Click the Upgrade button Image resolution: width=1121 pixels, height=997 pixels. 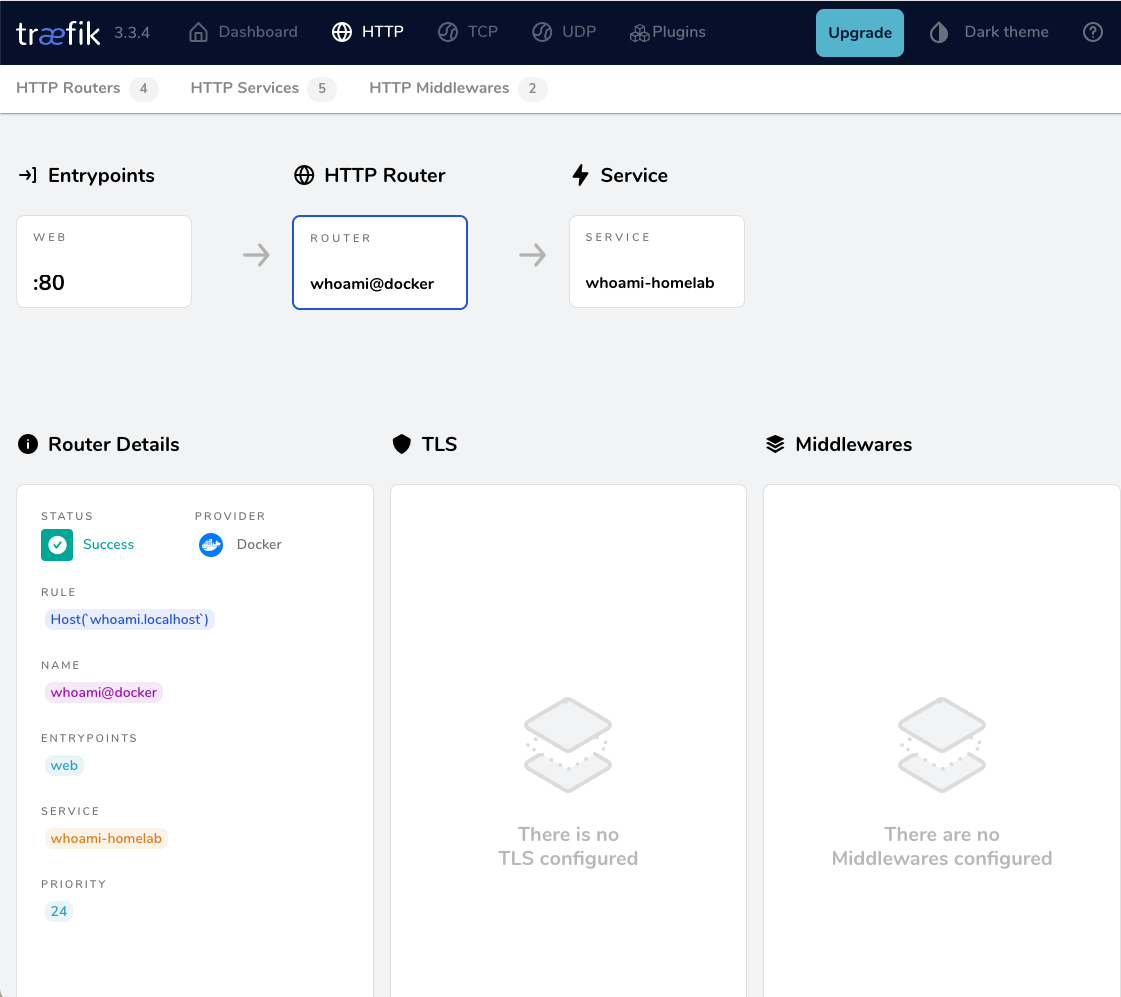pyautogui.click(x=859, y=32)
